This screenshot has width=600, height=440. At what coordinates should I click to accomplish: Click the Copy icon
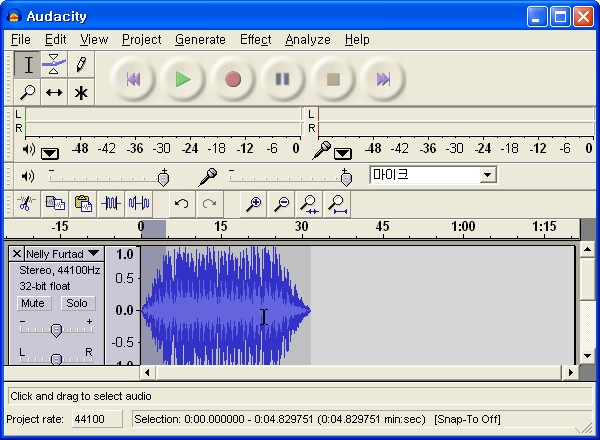(x=55, y=203)
